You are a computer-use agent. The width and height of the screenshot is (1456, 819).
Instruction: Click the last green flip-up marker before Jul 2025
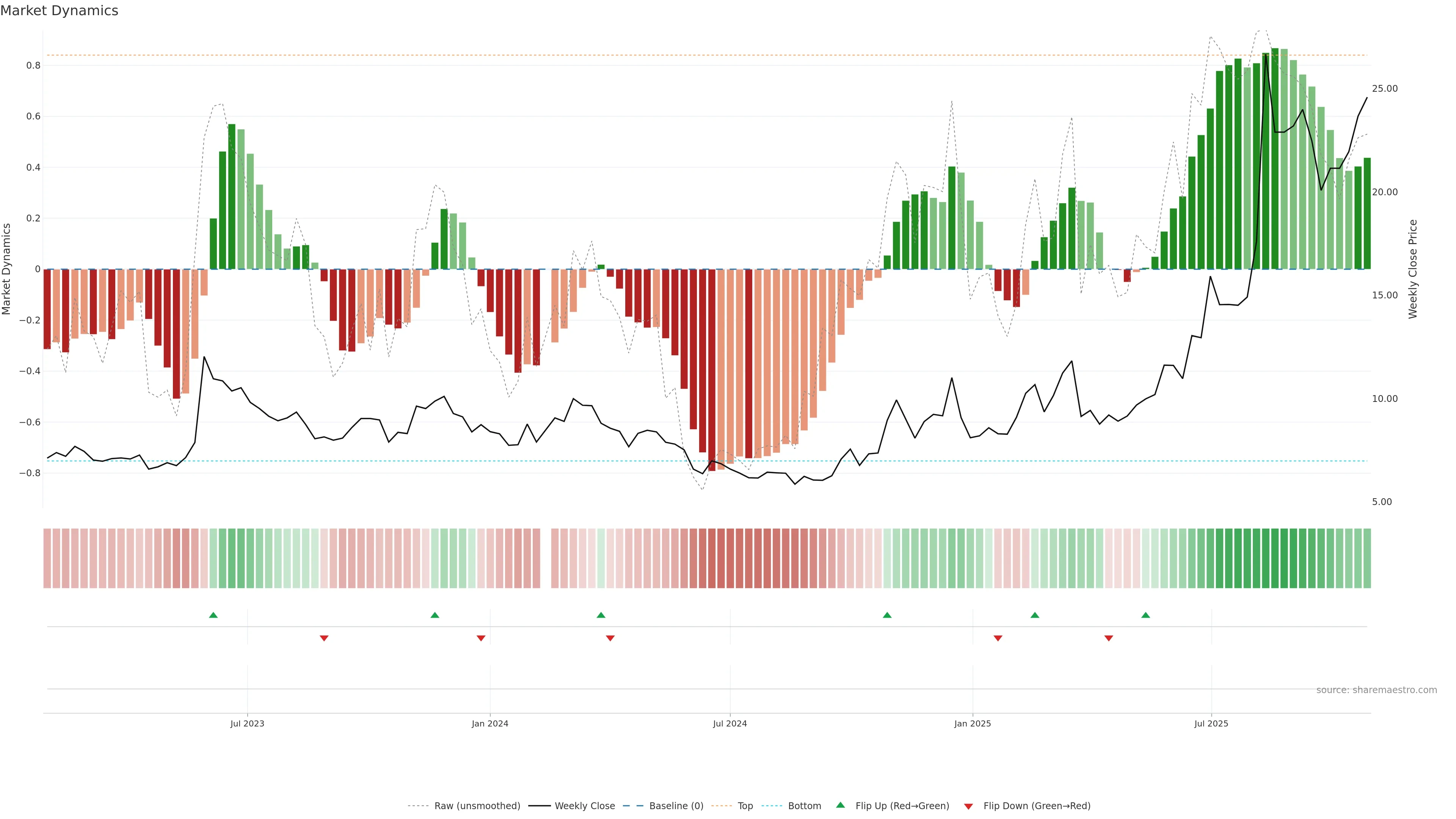[1145, 615]
